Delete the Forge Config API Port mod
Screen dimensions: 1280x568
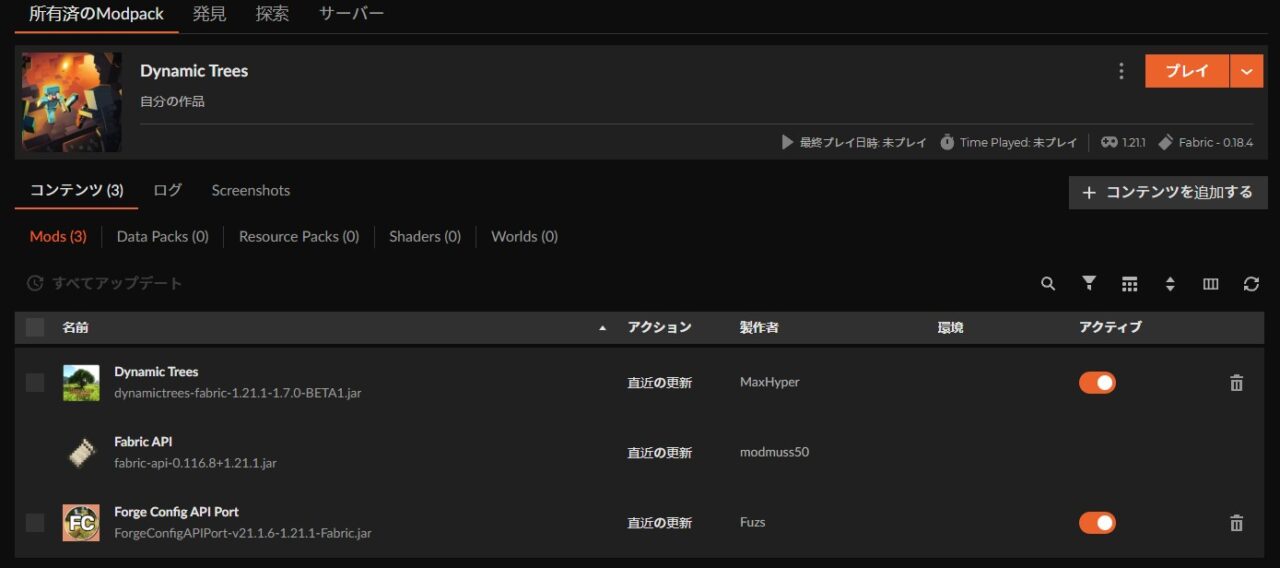pos(1236,523)
